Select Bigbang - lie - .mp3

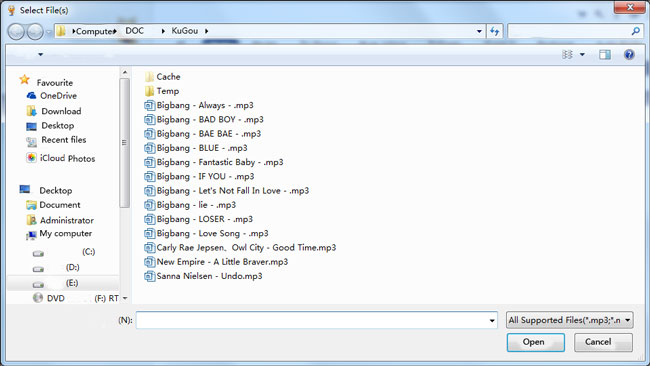pyautogui.click(x=190, y=205)
